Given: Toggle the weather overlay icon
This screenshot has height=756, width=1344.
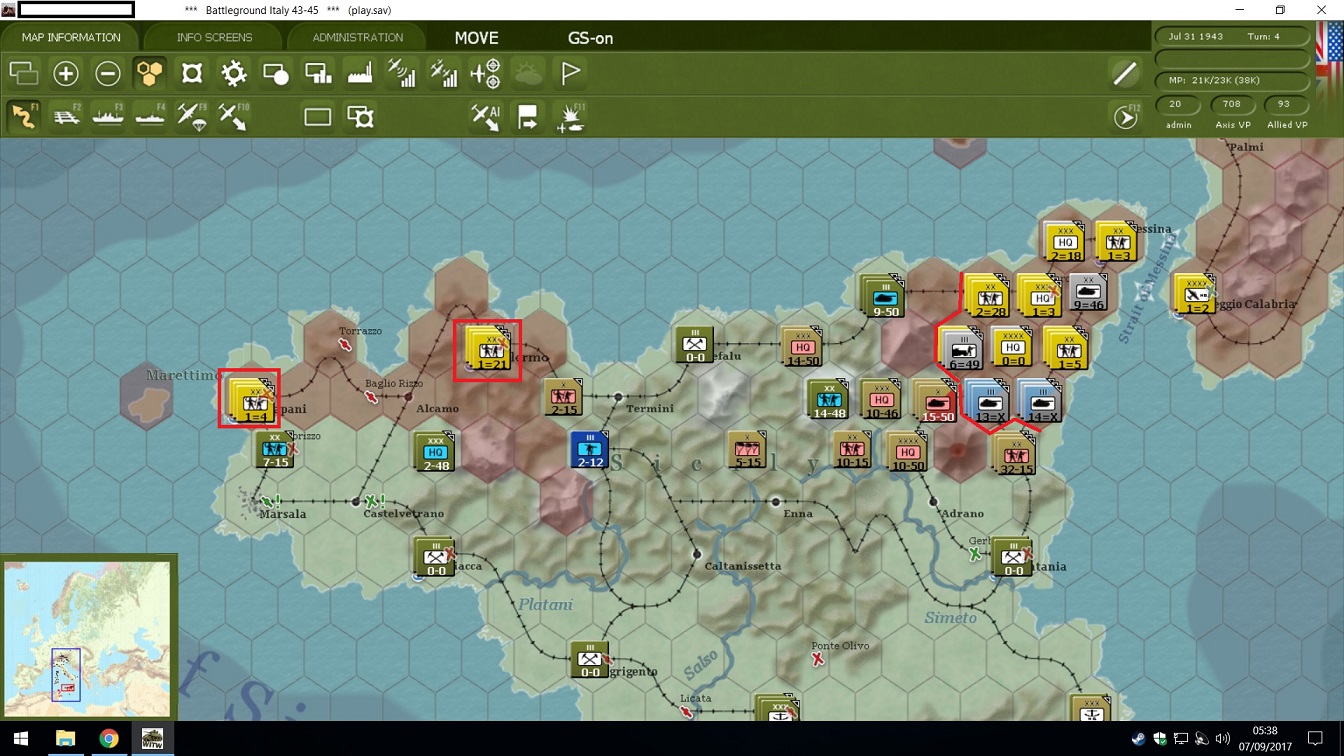Looking at the screenshot, I should [528, 73].
